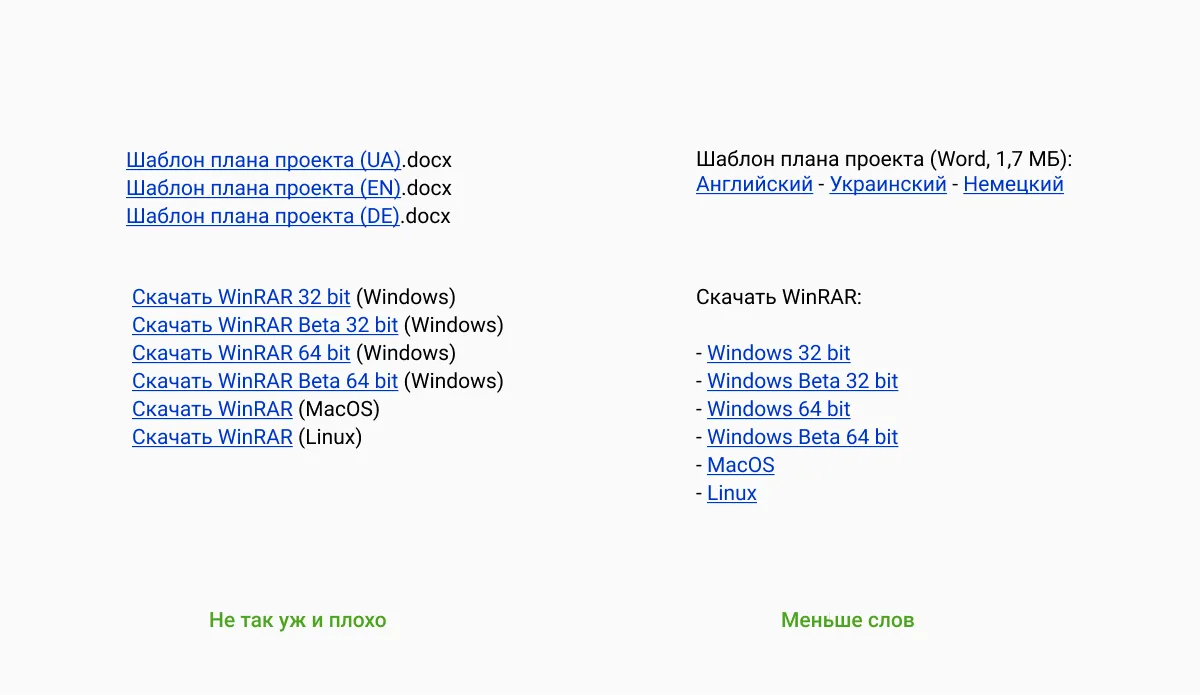Screen dimensions: 1200x695
Task: Click Скачать WinRAR 32 bit link
Action: coord(241,297)
